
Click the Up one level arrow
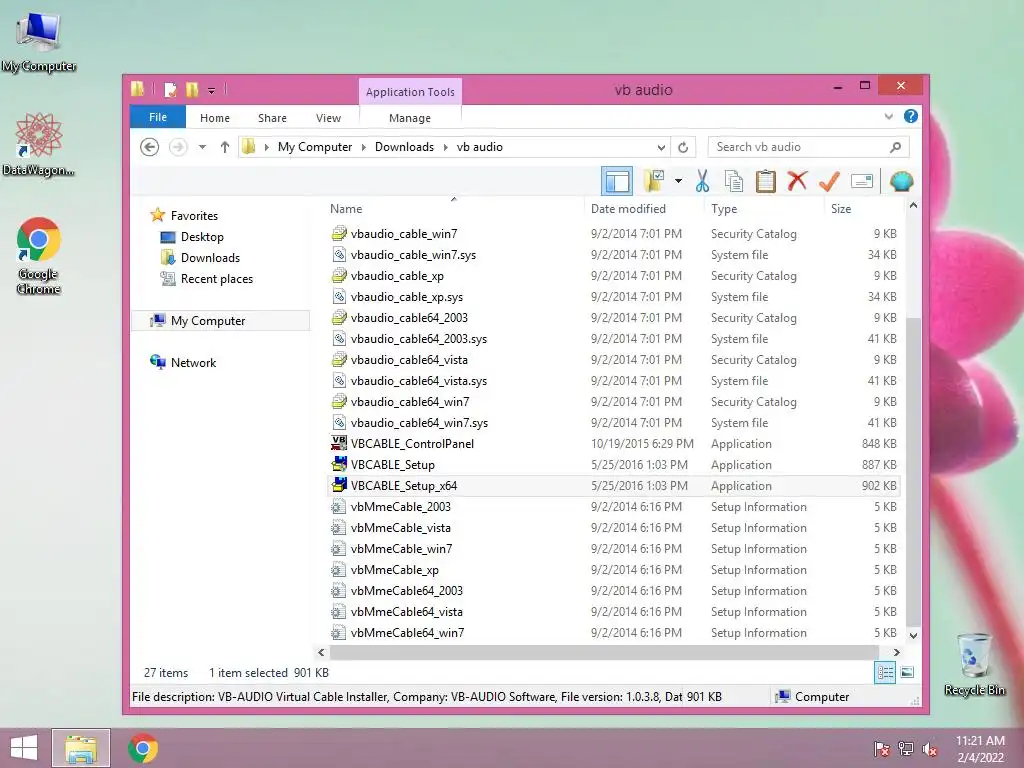click(x=225, y=147)
